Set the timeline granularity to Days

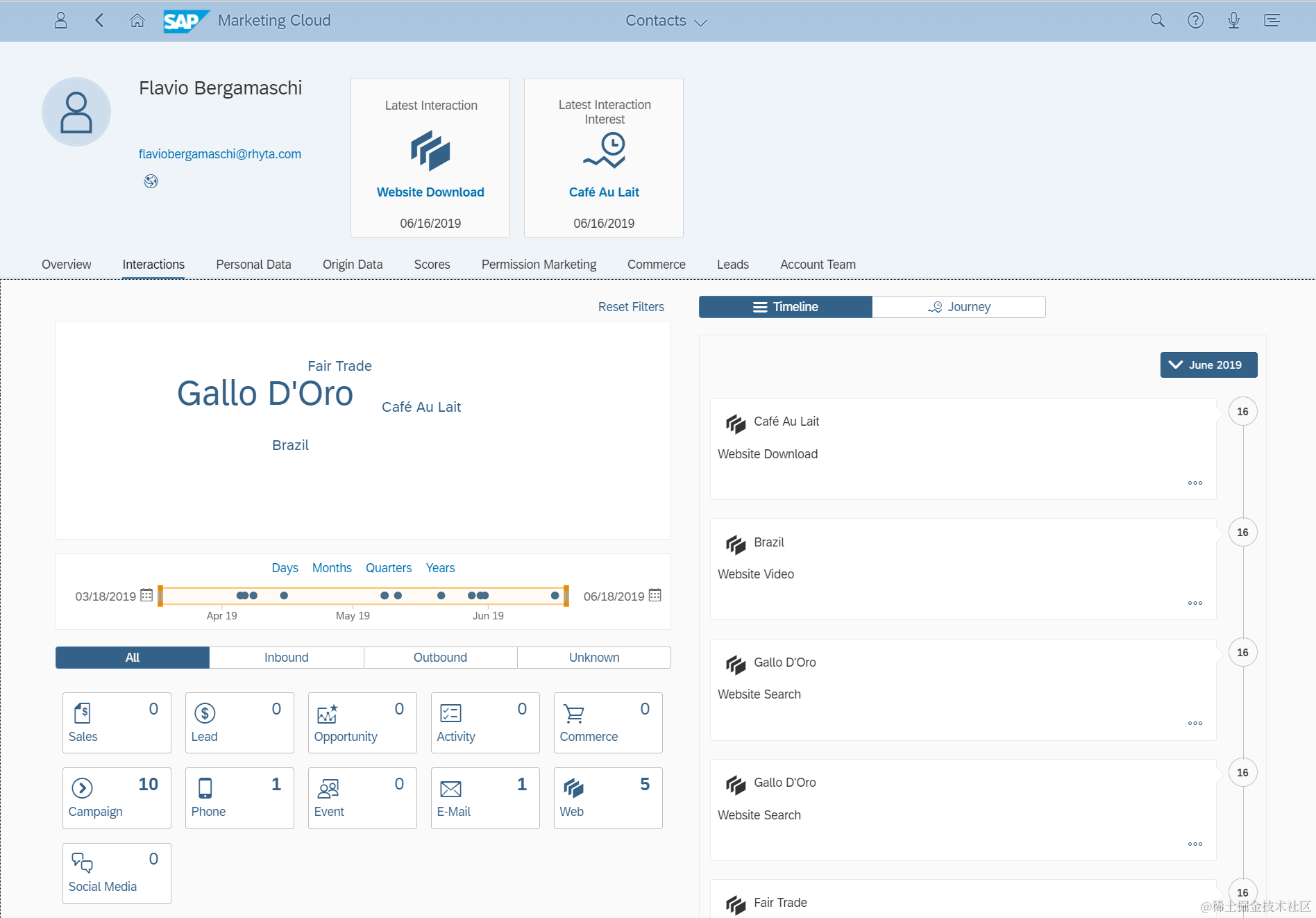click(x=285, y=568)
